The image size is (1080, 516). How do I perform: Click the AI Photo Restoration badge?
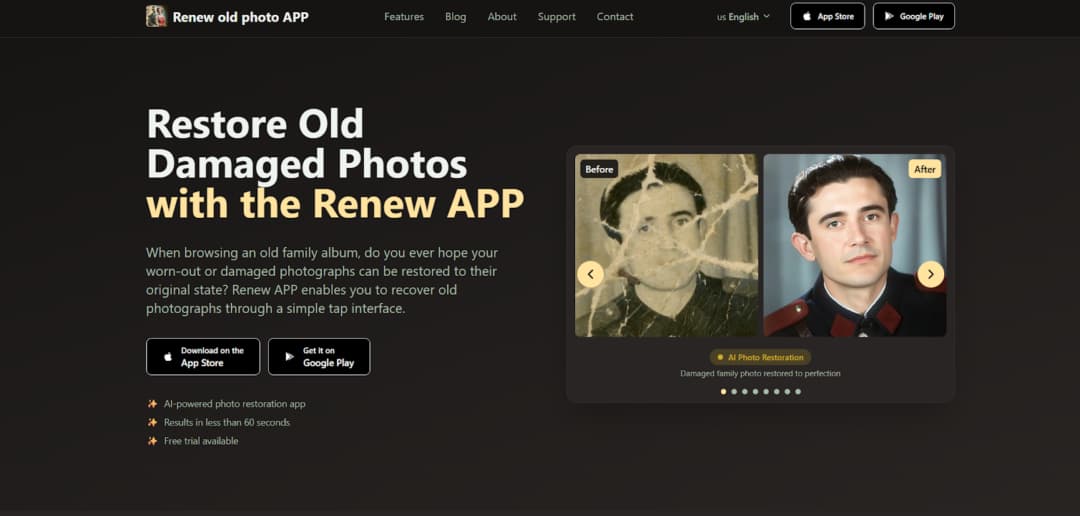pos(760,358)
